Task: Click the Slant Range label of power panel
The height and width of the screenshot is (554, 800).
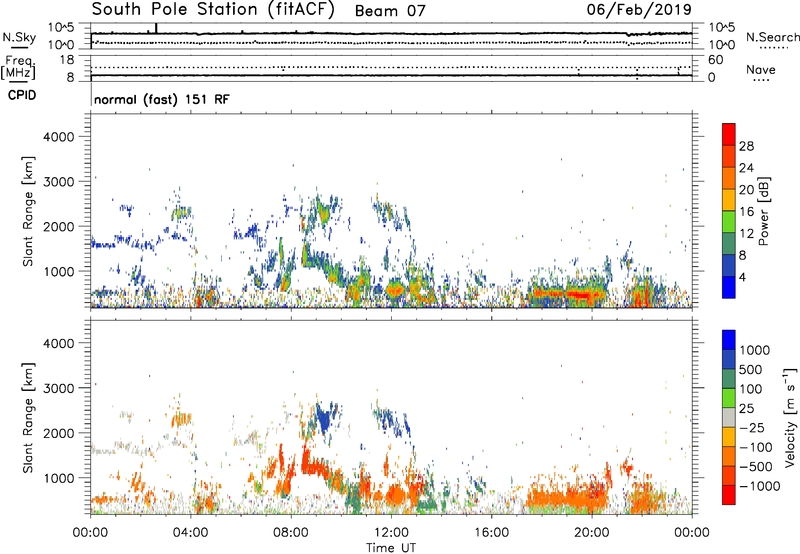Action: [x=28, y=211]
